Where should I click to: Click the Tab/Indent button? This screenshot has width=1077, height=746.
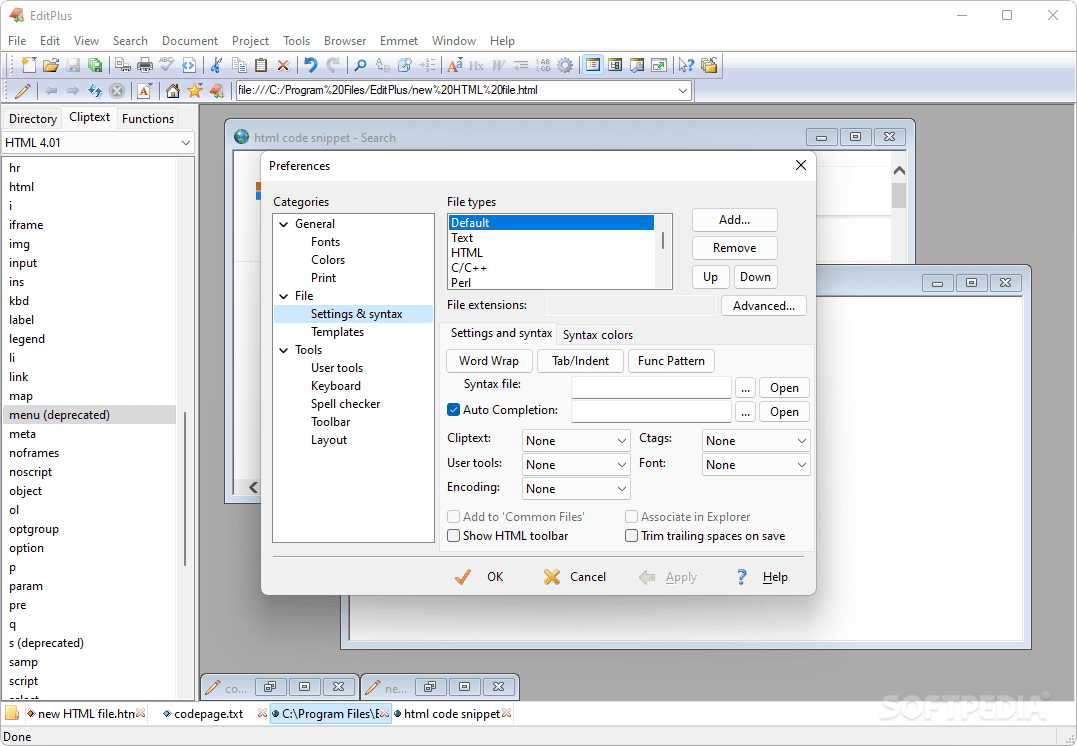580,361
